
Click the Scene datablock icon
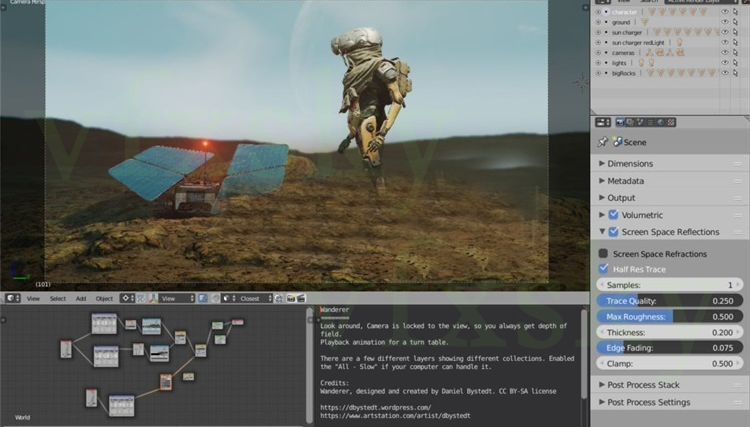click(618, 142)
